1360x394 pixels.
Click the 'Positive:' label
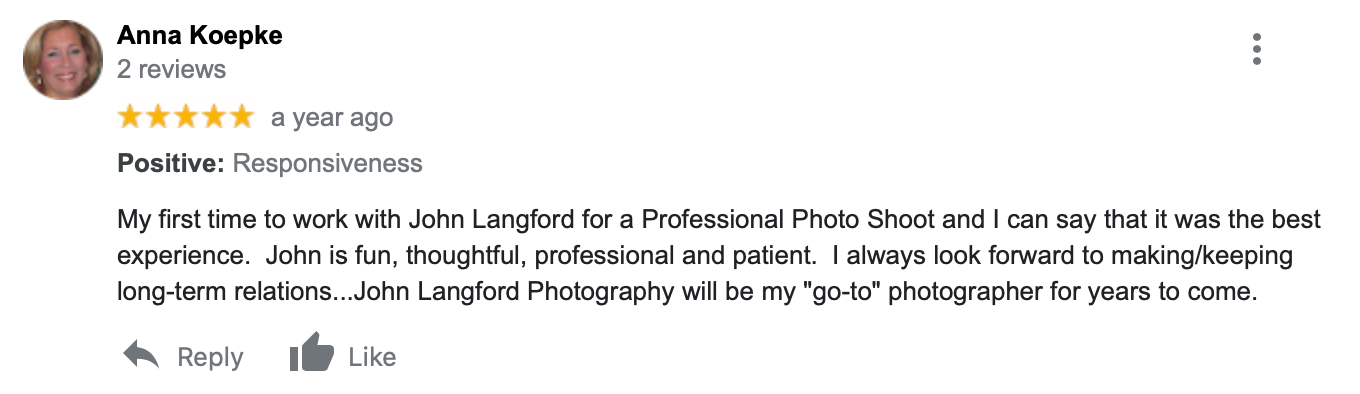(x=171, y=163)
